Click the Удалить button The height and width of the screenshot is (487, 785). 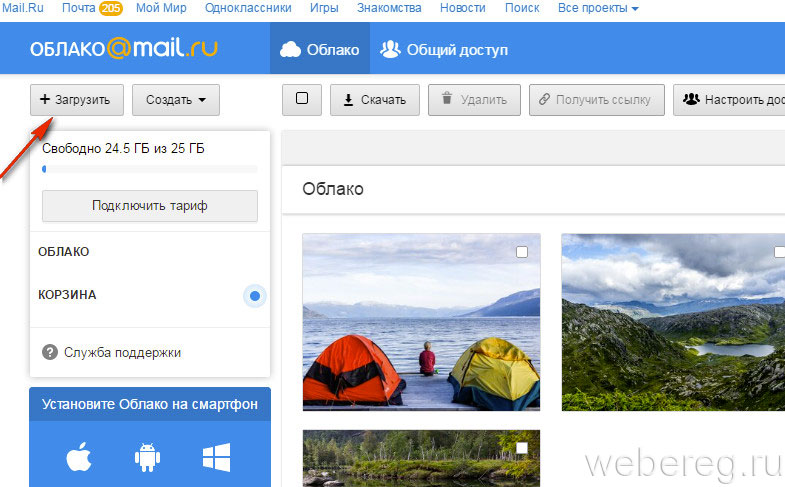point(474,100)
